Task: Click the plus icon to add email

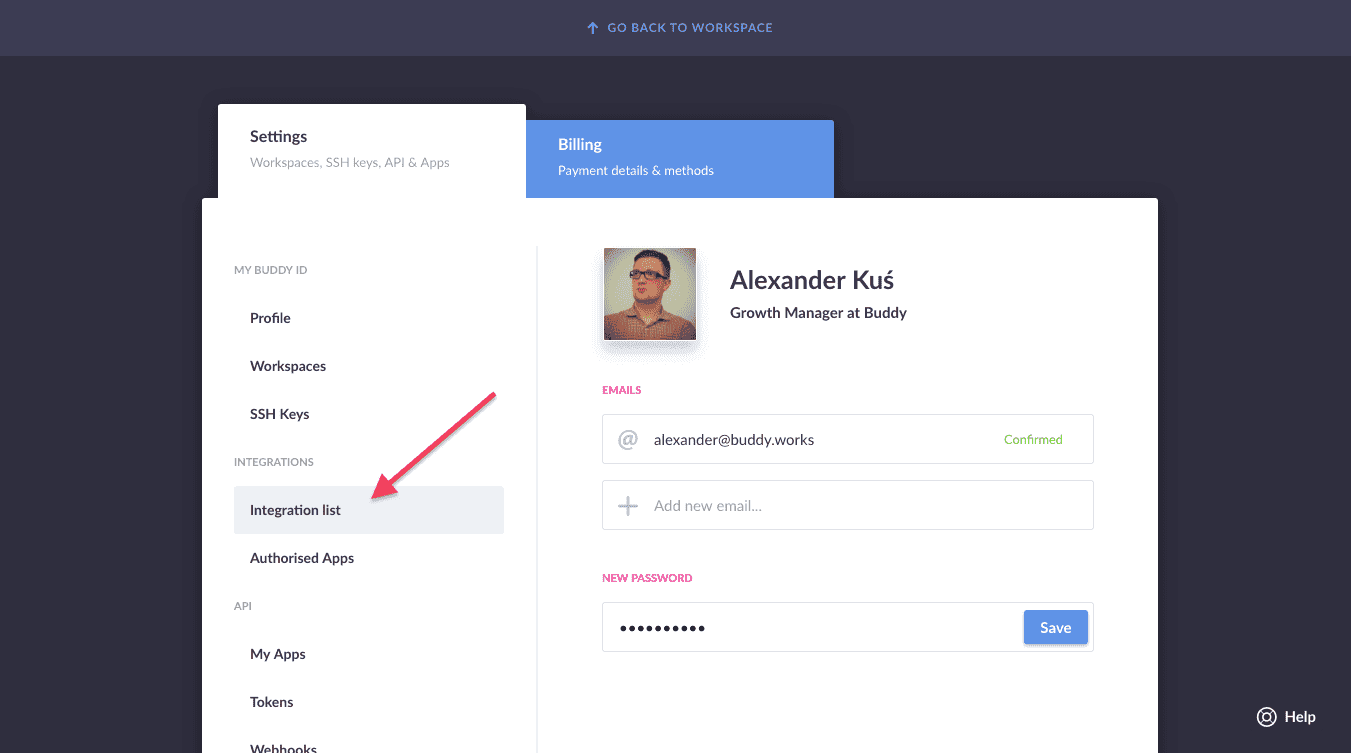Action: click(628, 506)
